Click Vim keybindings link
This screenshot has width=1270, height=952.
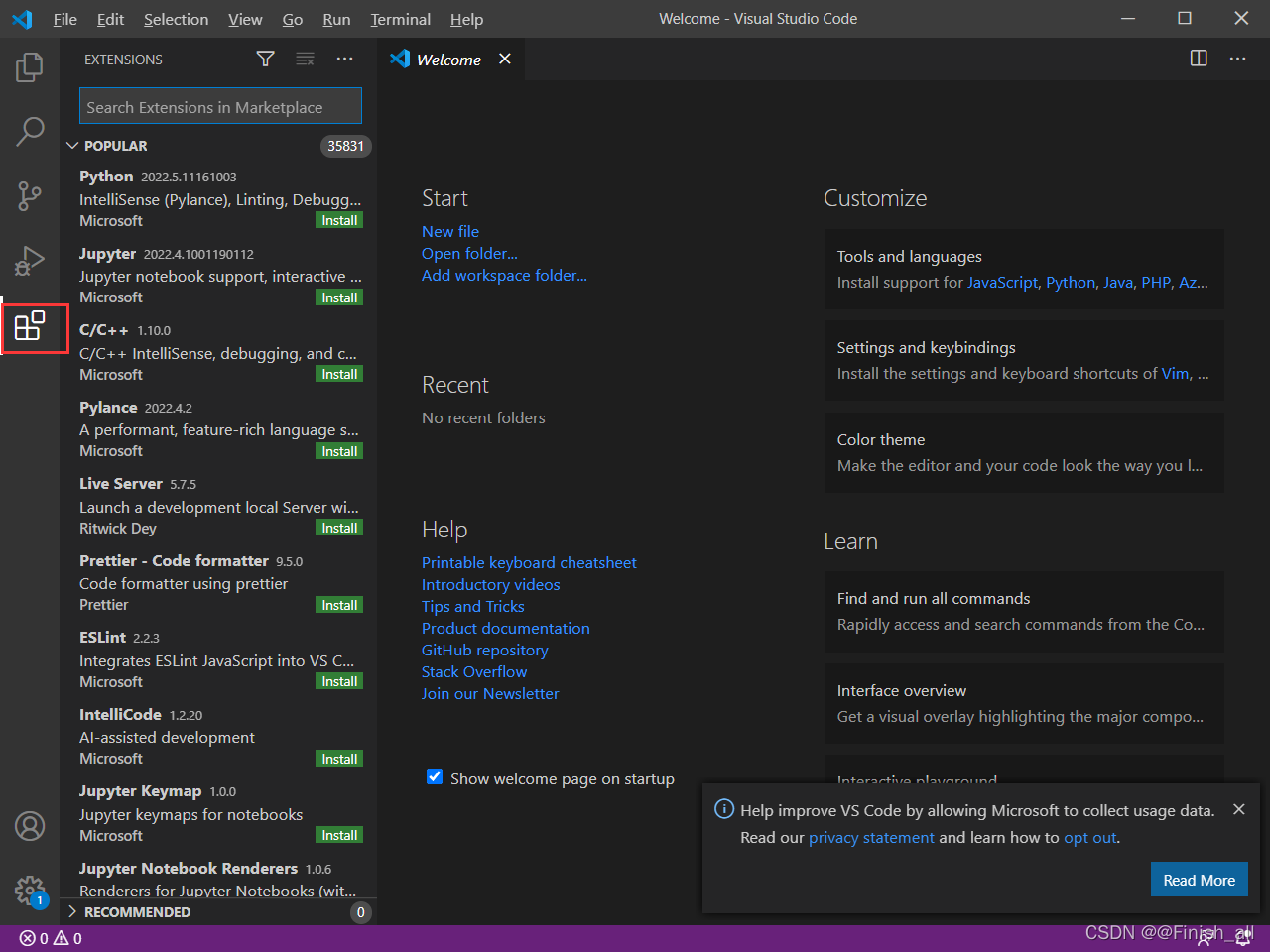click(1175, 373)
